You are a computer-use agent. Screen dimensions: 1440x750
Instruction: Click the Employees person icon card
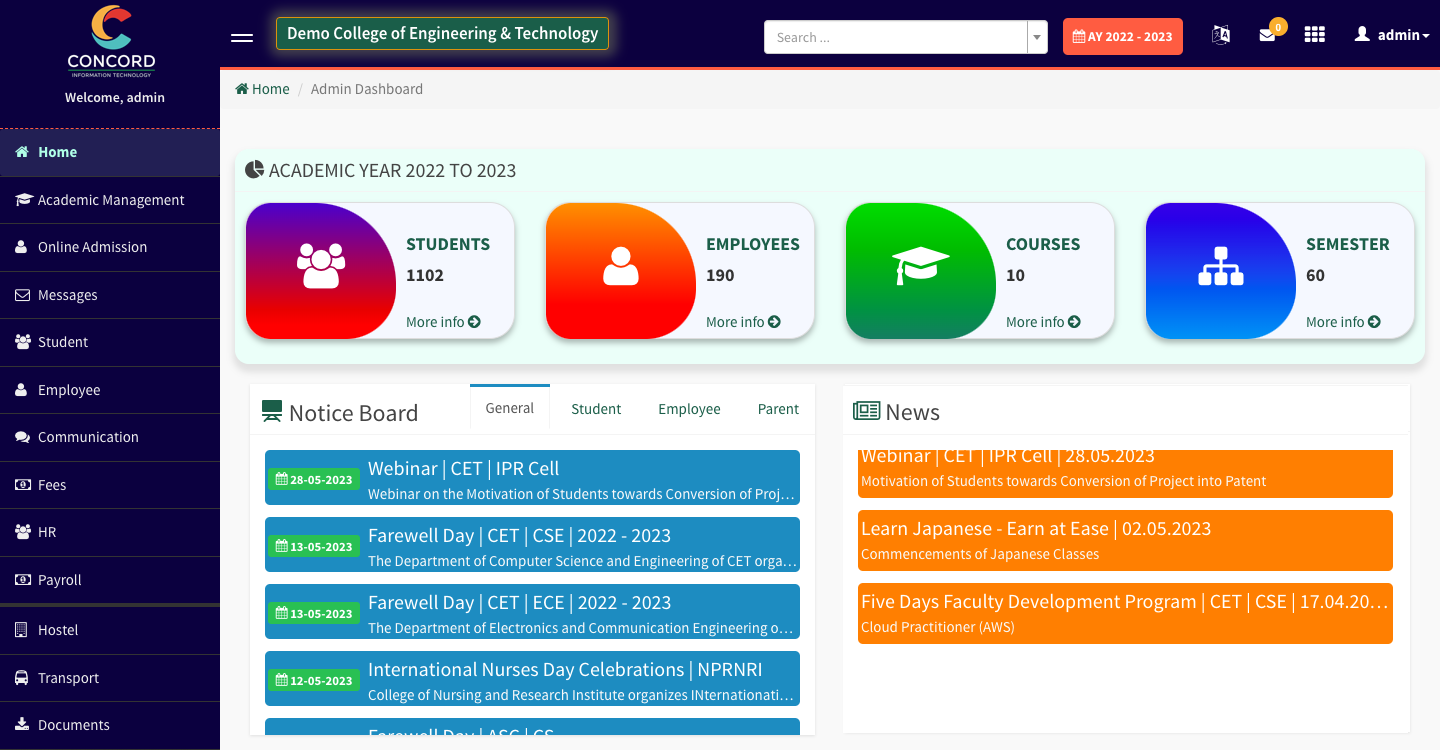click(x=621, y=268)
